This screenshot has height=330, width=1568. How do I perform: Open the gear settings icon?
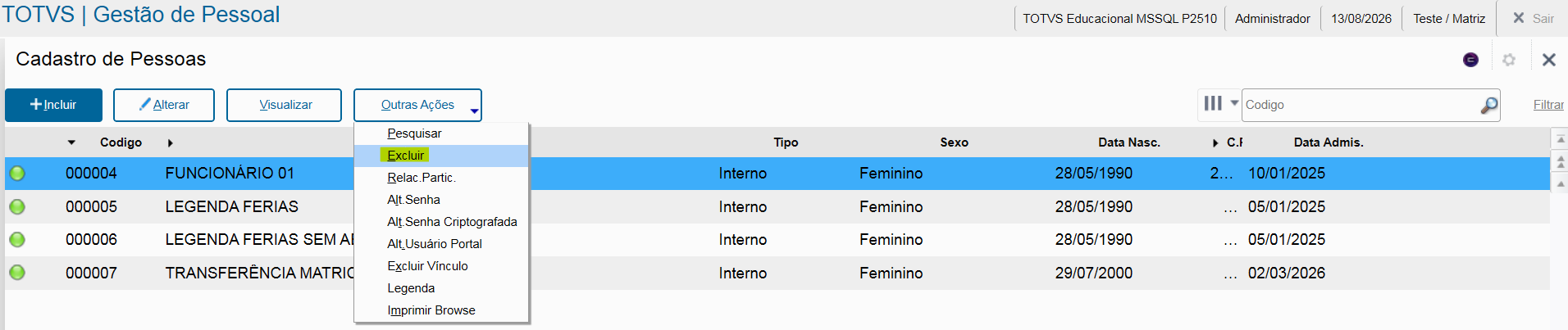coord(1509,60)
